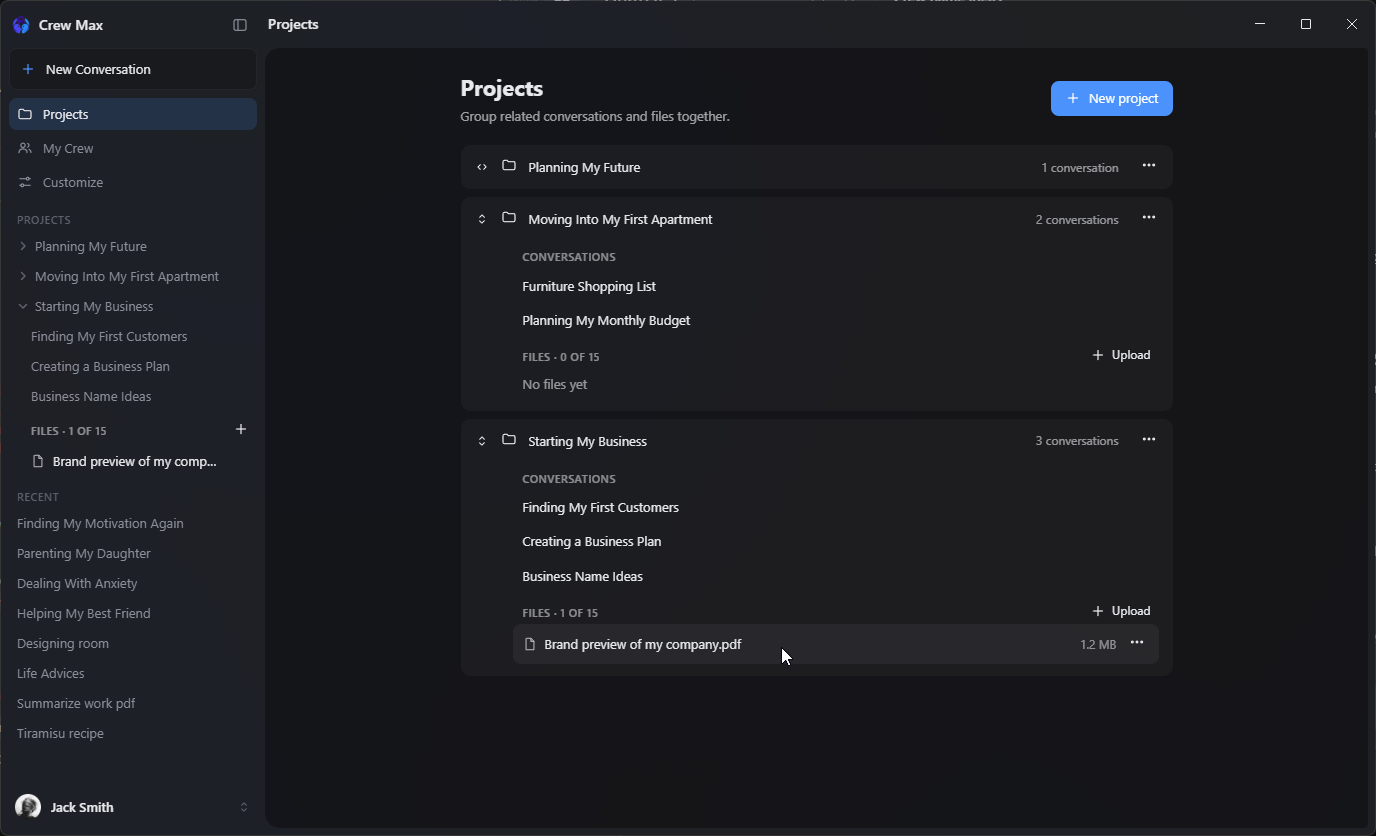Open more options for Starting My Business project
This screenshot has width=1376, height=836.
click(x=1149, y=440)
